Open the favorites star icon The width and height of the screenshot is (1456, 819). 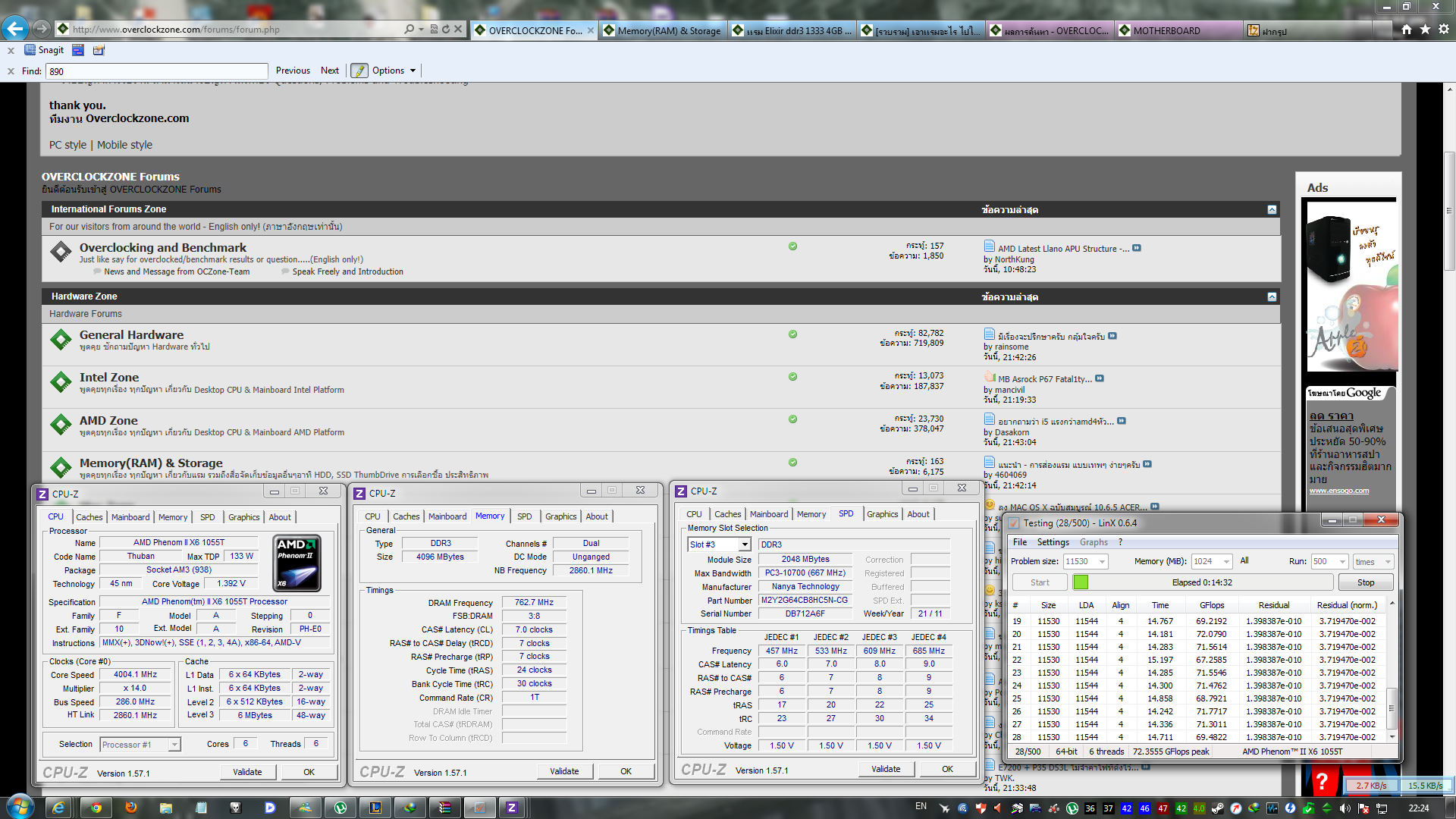[x=1425, y=30]
